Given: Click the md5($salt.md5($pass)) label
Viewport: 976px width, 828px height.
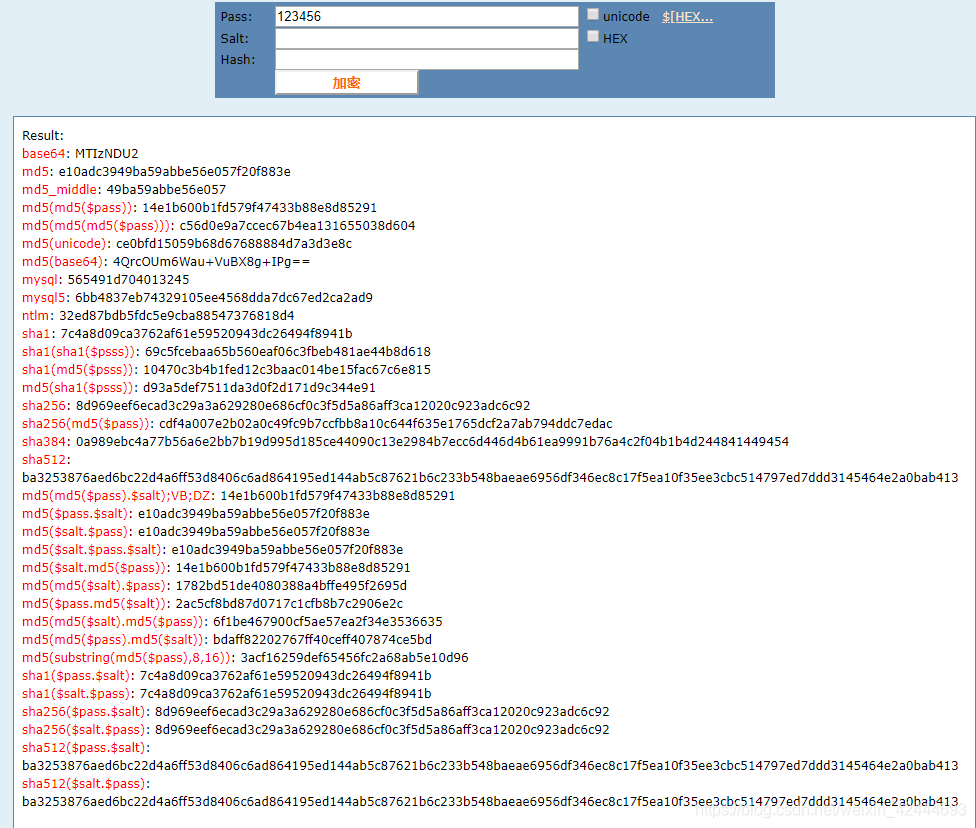Looking at the screenshot, I should pos(95,569).
